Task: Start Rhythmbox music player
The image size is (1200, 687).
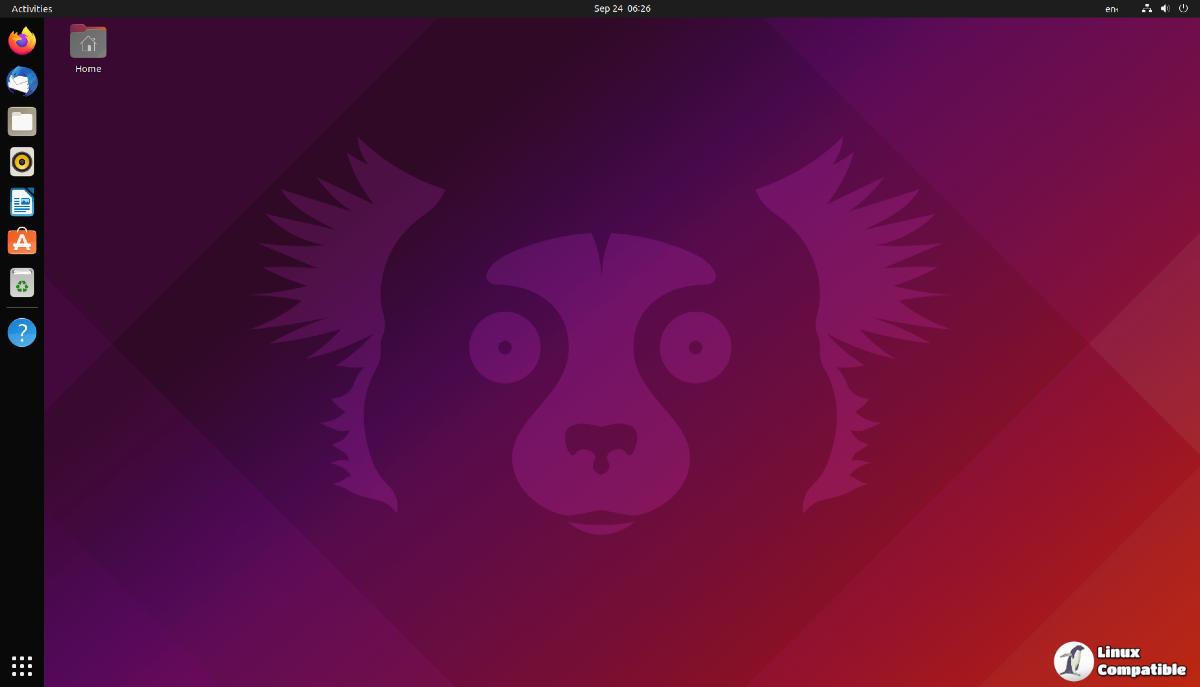Action: pos(22,162)
